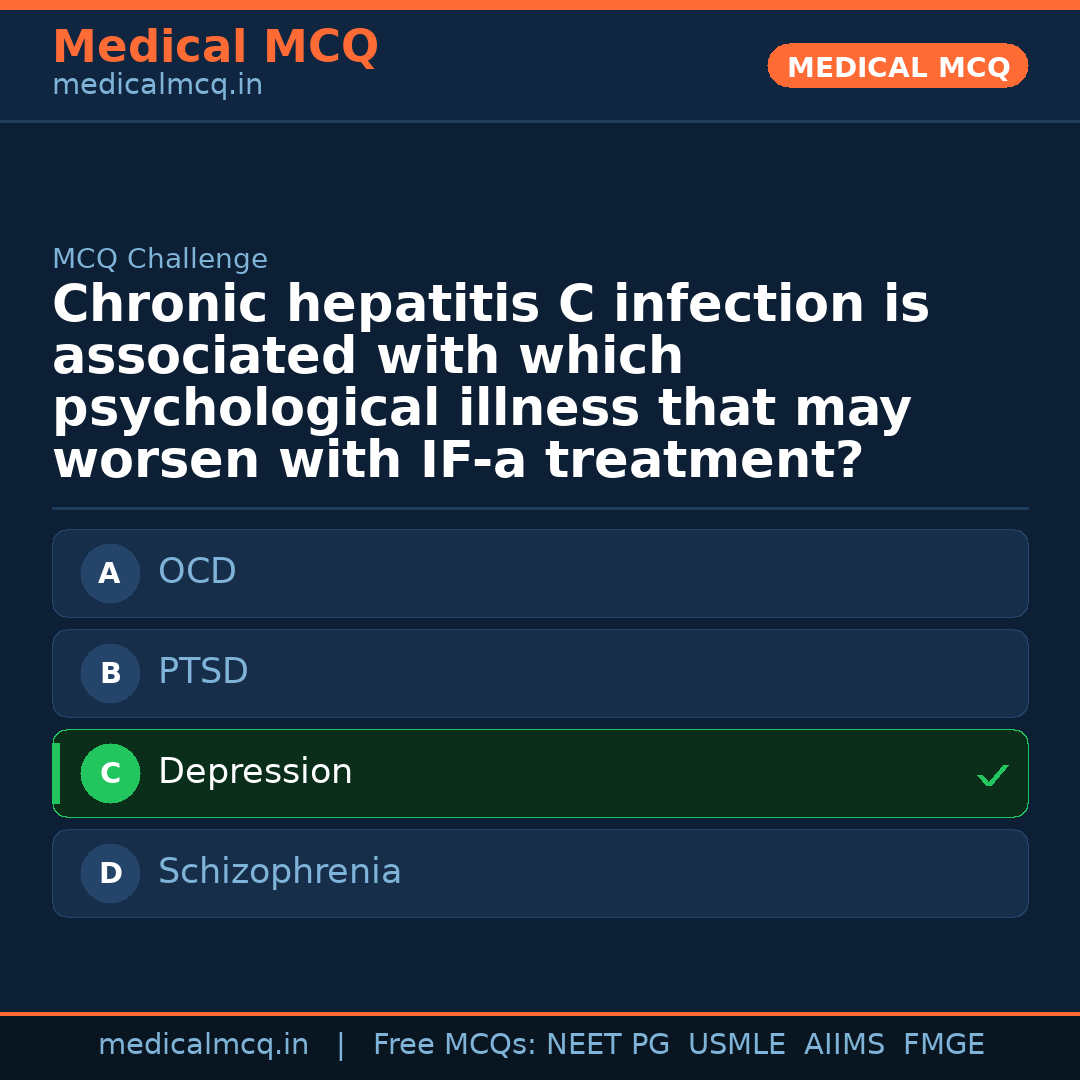This screenshot has width=1080, height=1080.
Task: Open medicalmcq.in link under header title
Action: click(x=157, y=86)
